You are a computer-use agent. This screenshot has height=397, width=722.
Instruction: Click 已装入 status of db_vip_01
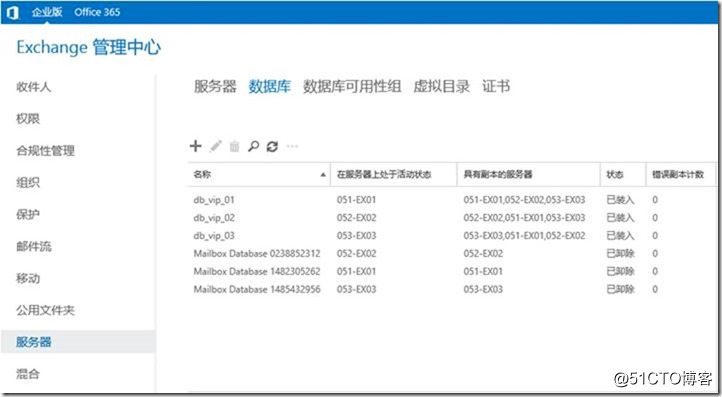620,200
